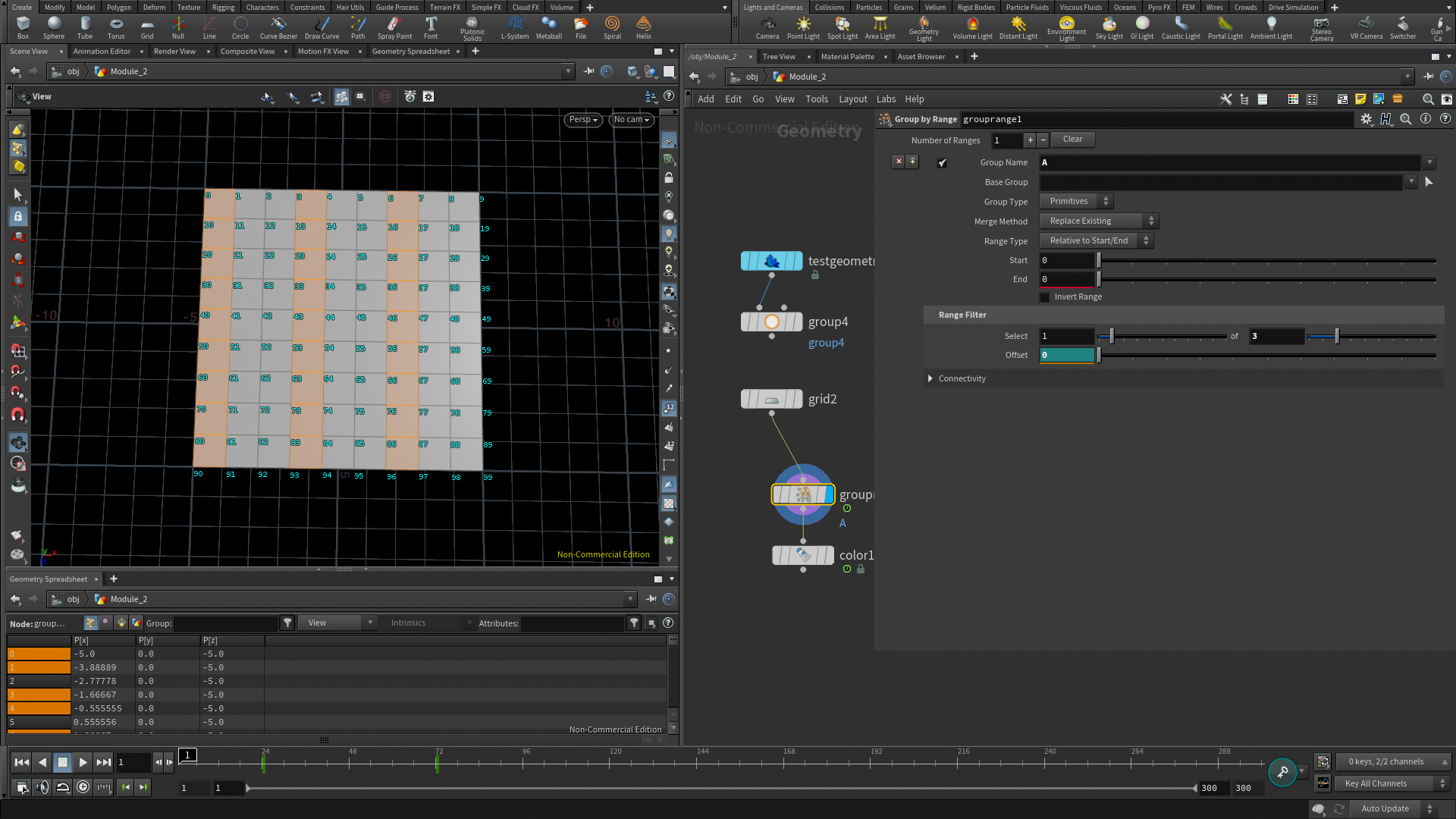
Task: Click the Play forward button in the playbar
Action: pyautogui.click(x=83, y=762)
